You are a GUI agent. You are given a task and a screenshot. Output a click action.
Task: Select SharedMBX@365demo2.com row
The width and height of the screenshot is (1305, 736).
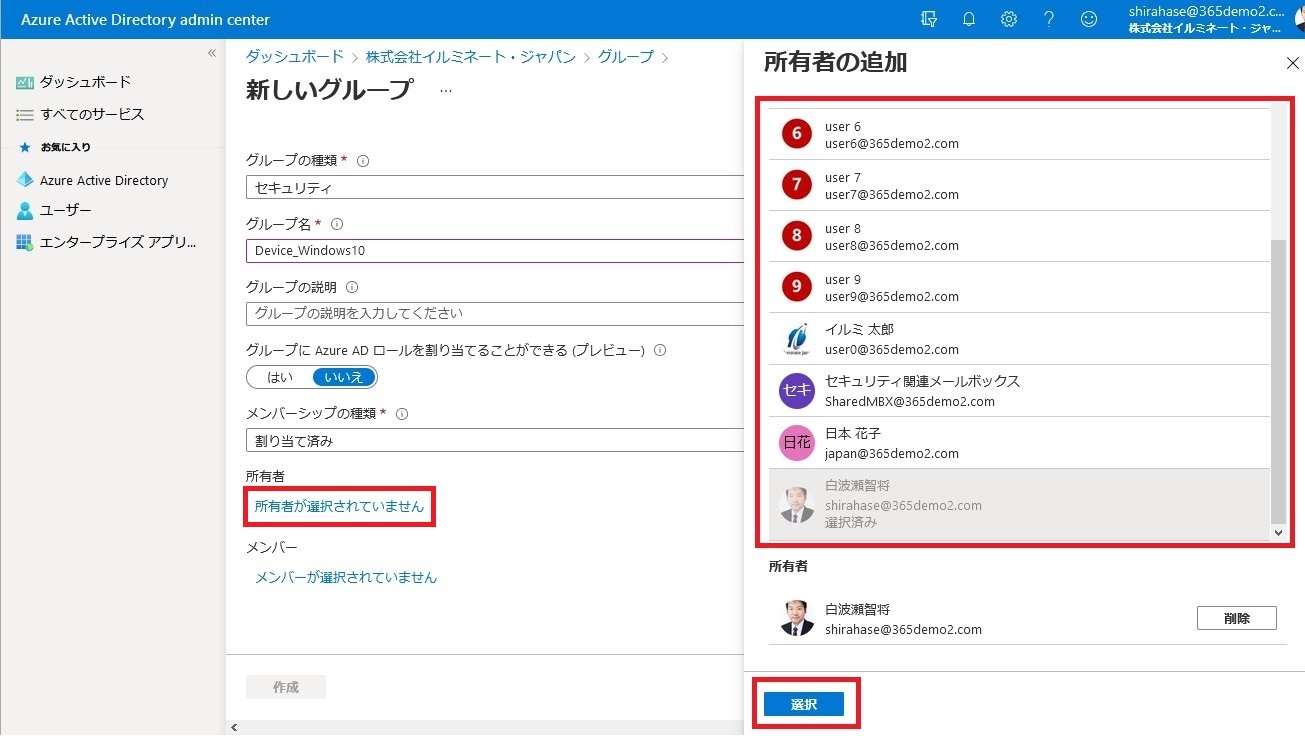tap(1019, 391)
